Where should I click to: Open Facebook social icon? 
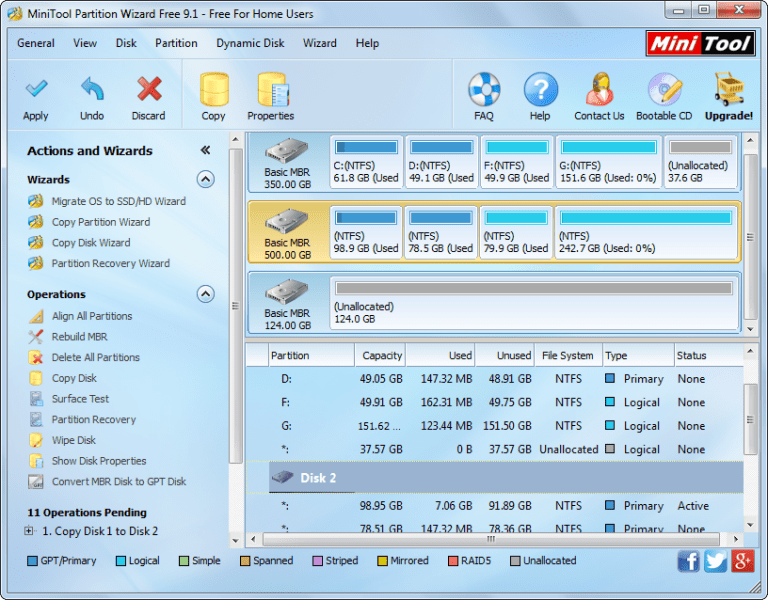click(688, 561)
